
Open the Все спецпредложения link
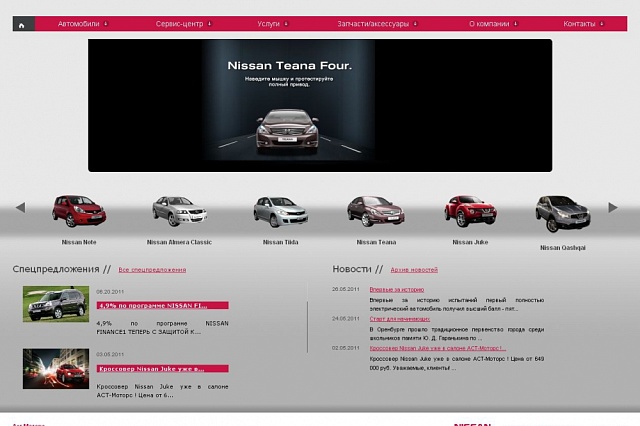click(x=152, y=270)
